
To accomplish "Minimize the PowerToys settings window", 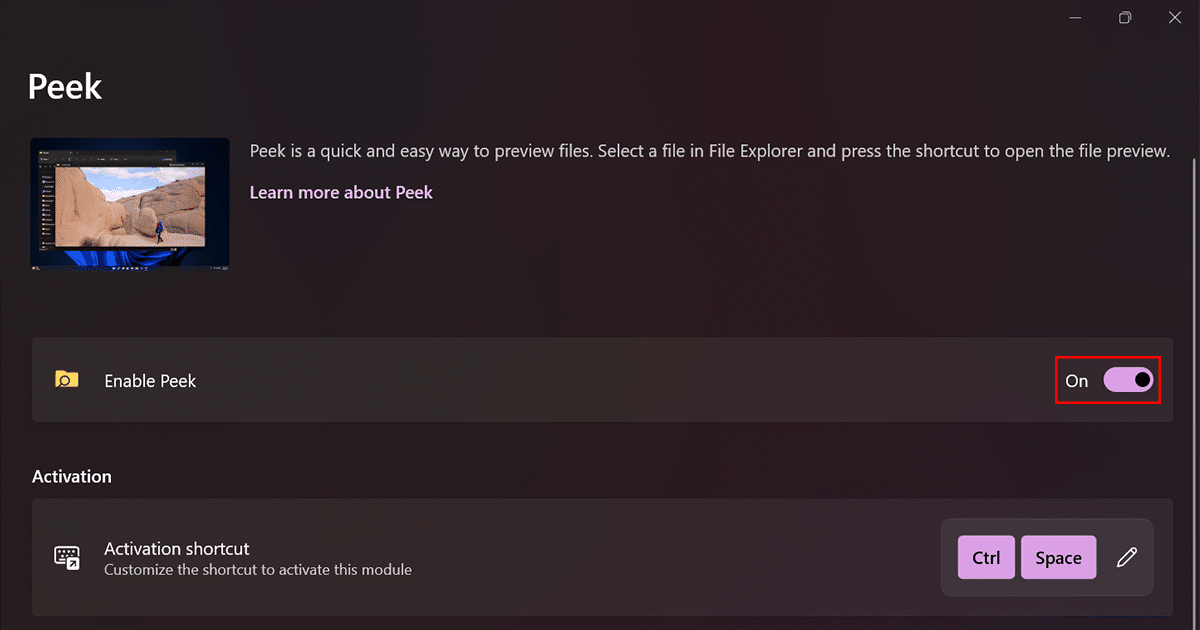I will tap(1075, 18).
